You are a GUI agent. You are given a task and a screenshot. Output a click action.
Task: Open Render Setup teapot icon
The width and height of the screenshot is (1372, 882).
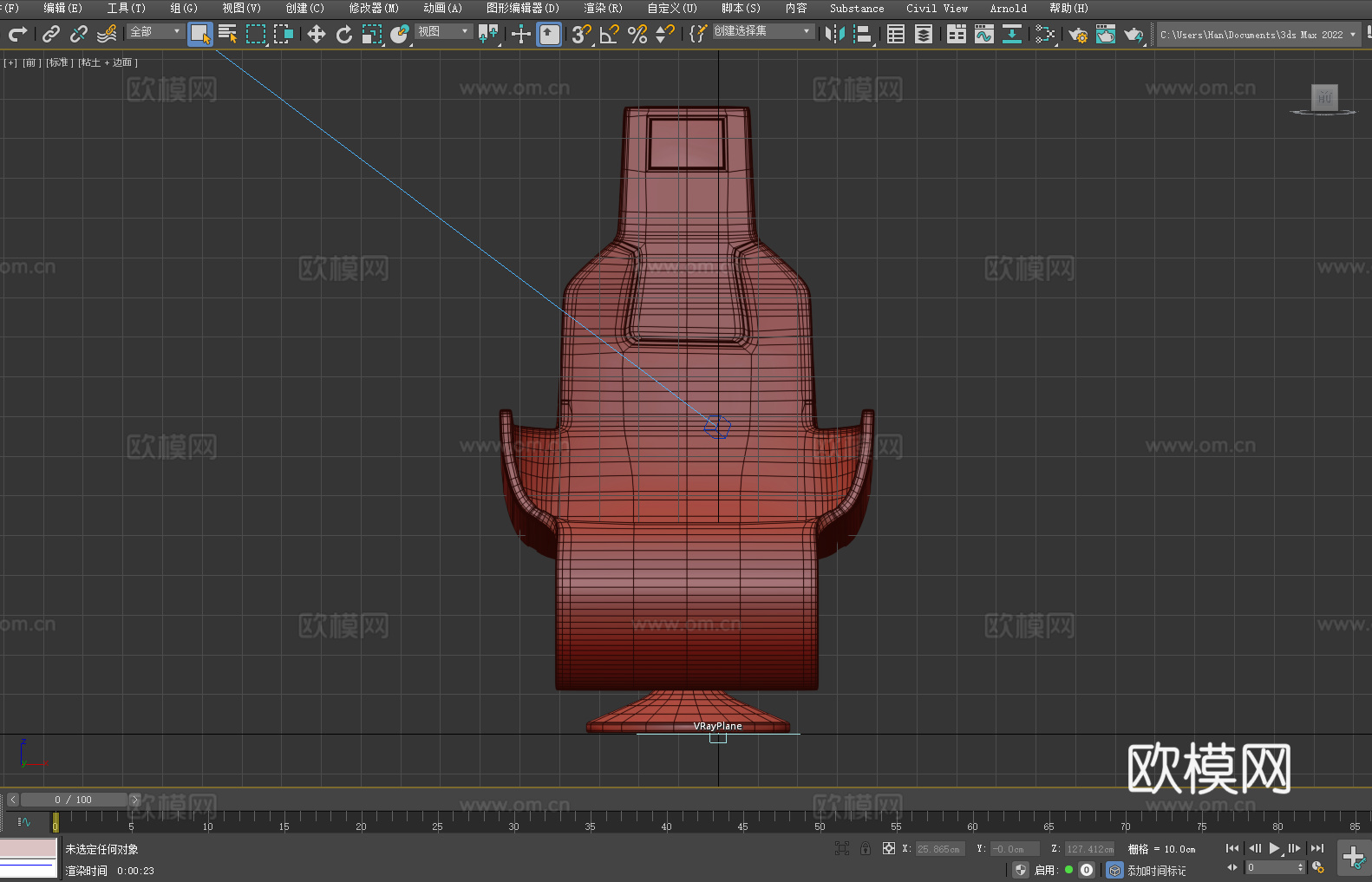point(1078,34)
